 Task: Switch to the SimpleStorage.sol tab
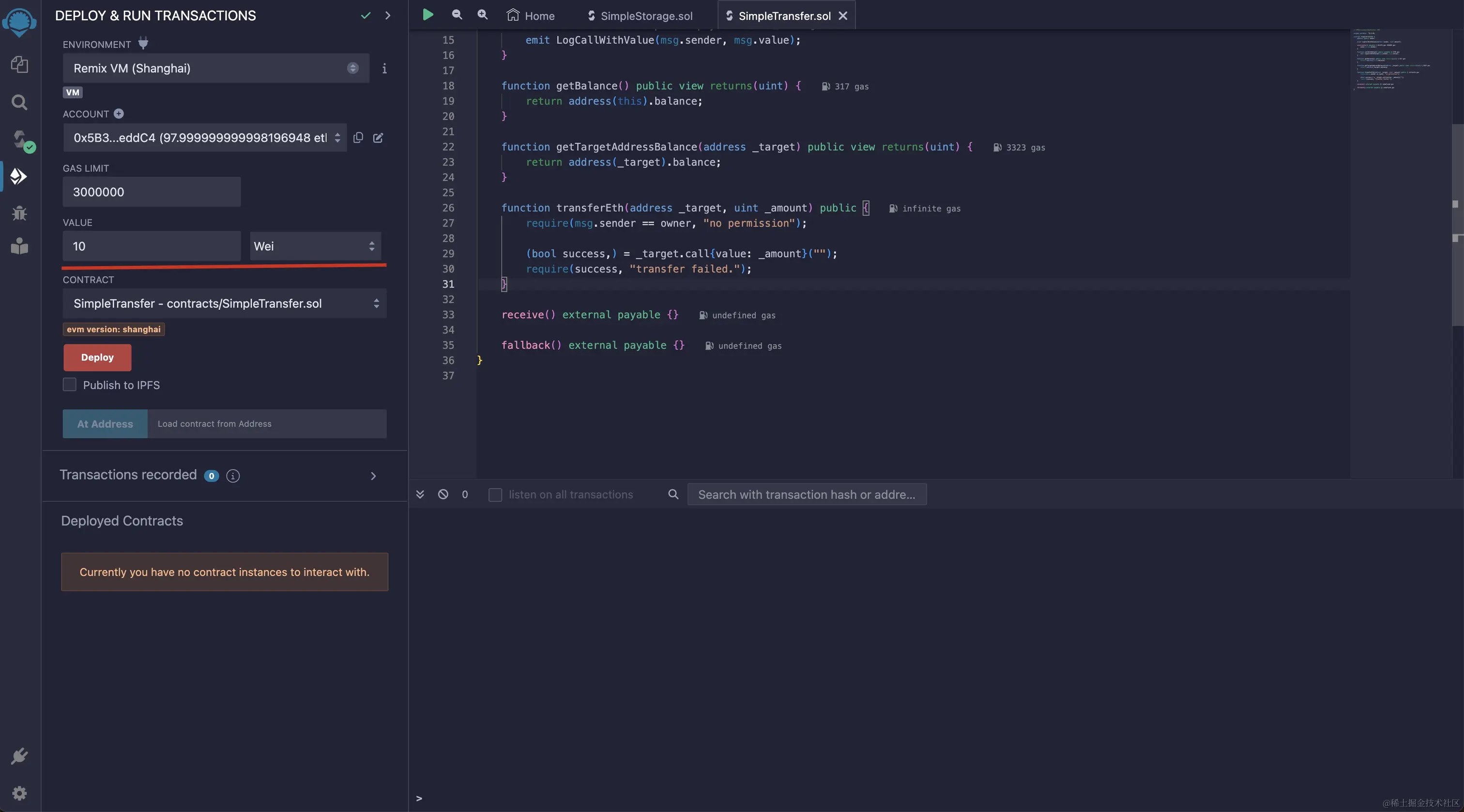640,16
